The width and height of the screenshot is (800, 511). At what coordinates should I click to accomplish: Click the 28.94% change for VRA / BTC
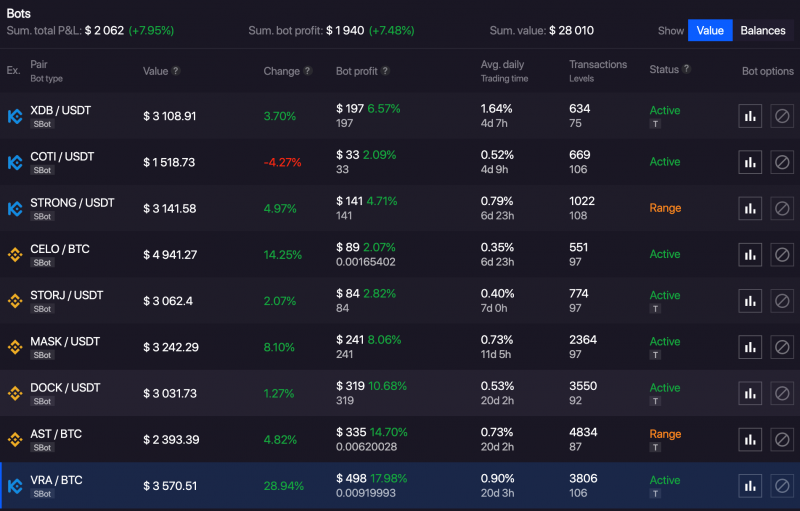284,486
